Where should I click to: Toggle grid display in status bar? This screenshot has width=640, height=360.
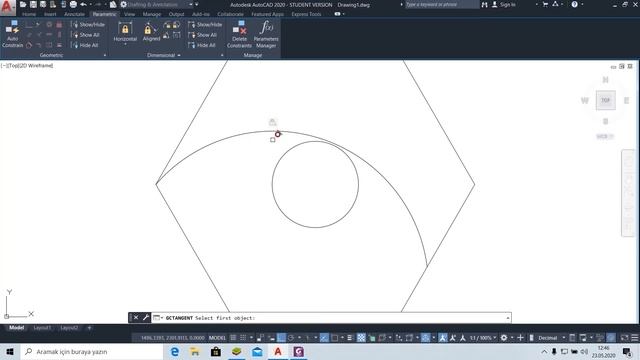coord(233,338)
